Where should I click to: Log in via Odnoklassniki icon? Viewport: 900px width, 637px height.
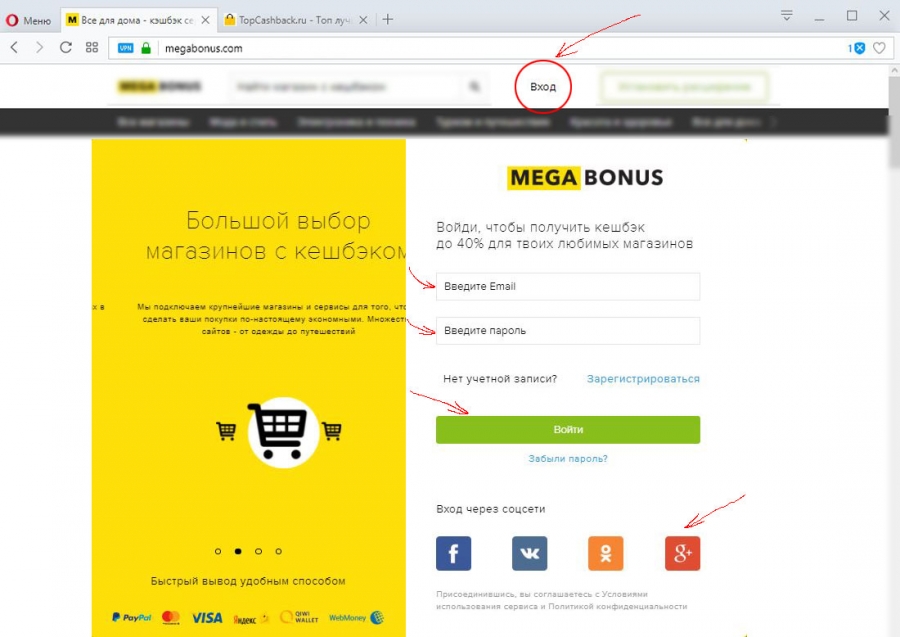[x=606, y=553]
